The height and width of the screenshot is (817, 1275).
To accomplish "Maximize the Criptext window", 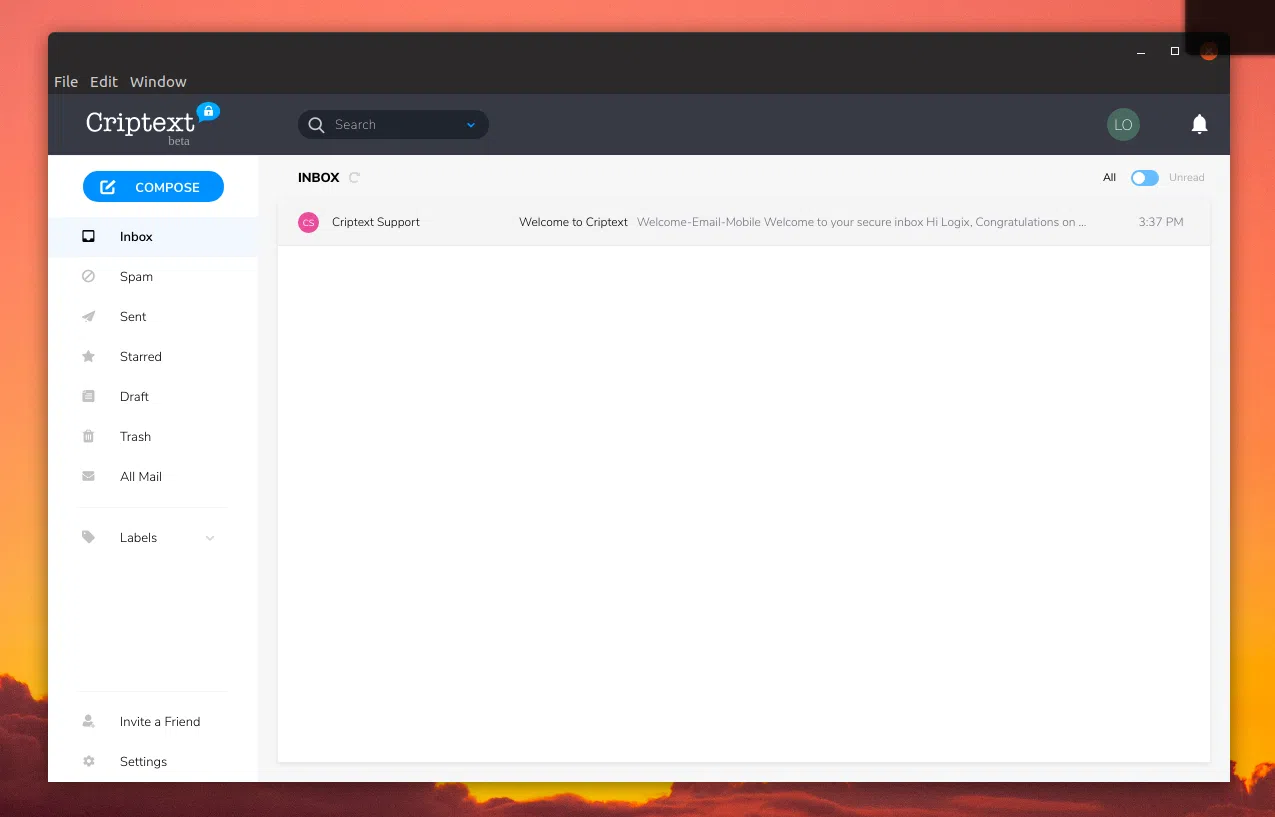I will coord(1175,51).
